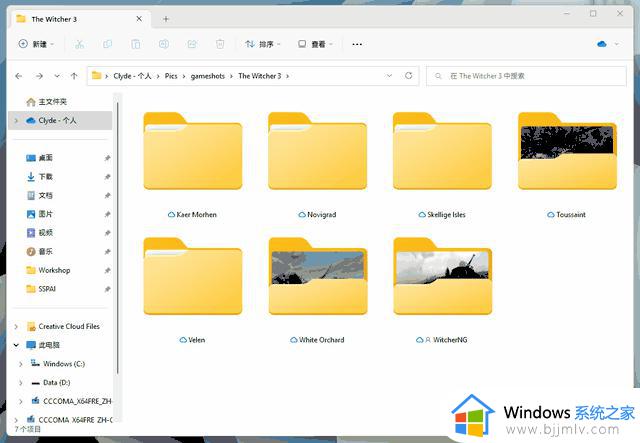Open 视频 videos in sidebar
The height and width of the screenshot is (443, 640).
[x=45, y=233]
